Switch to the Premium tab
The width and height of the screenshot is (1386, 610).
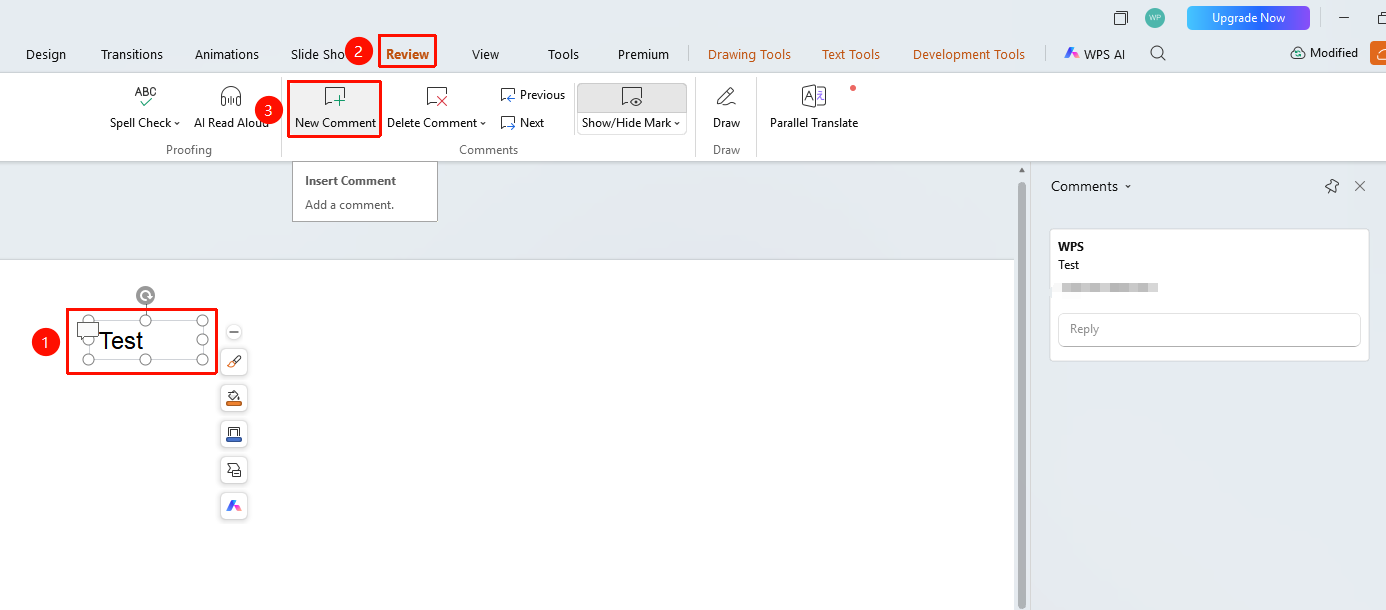tap(643, 54)
